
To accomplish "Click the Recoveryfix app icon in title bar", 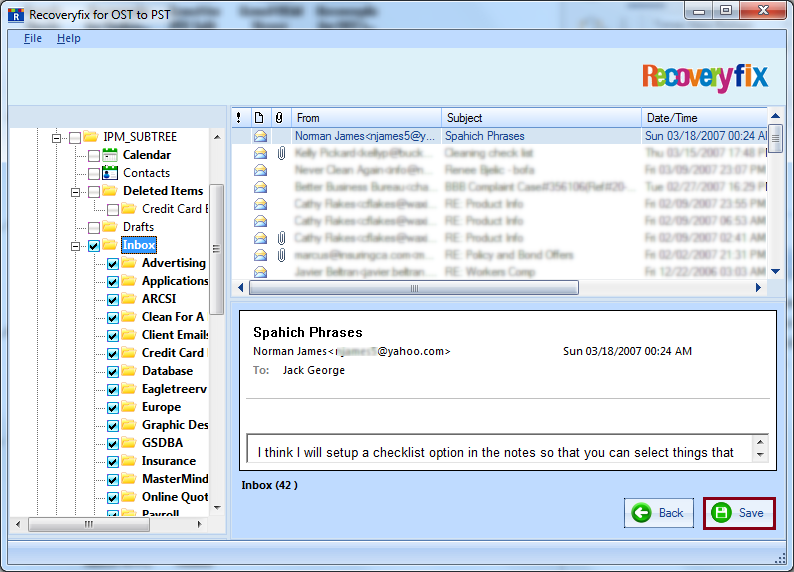I will [x=16, y=15].
